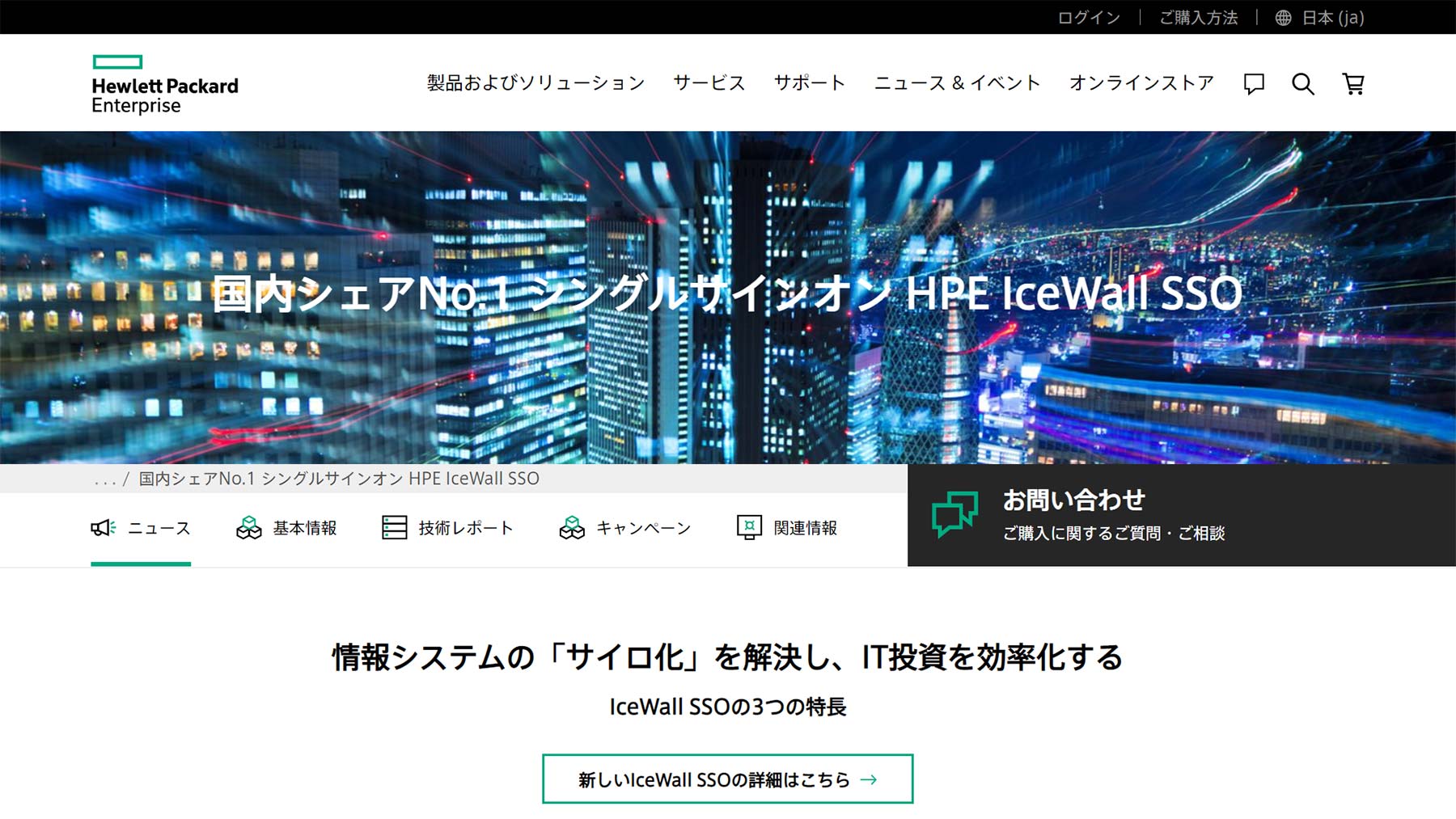This screenshot has height=819, width=1456.
Task: Click 新しいIceWall SSOの詳細はこちら button
Action: (727, 779)
